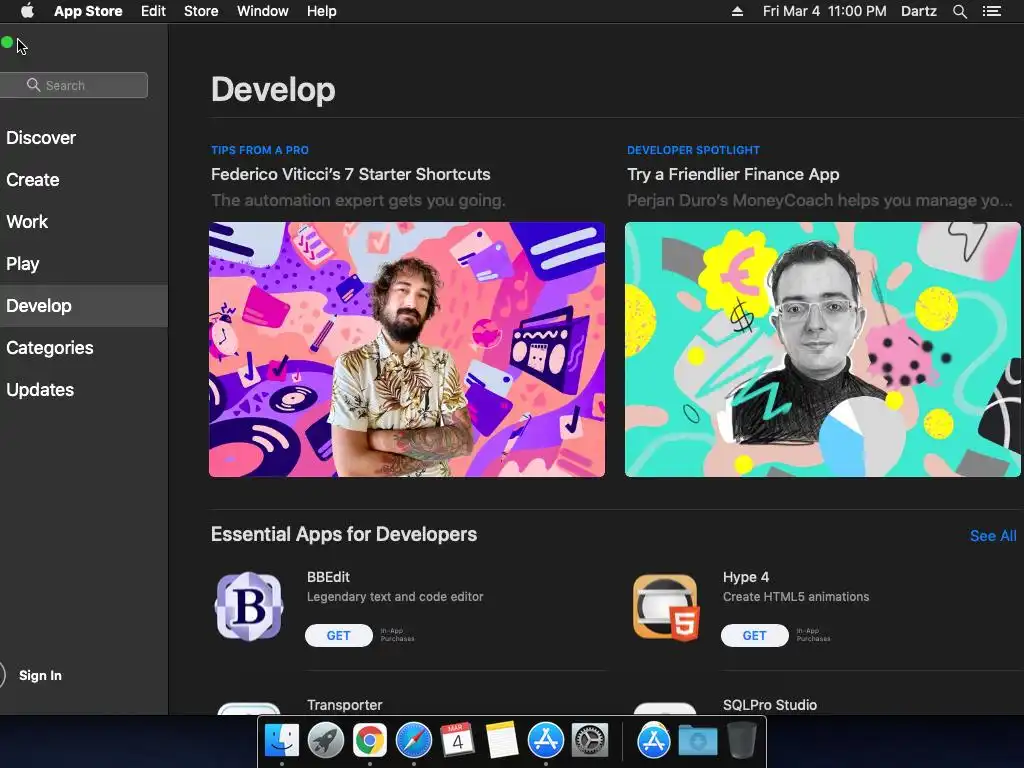The height and width of the screenshot is (768, 1024).
Task: Open the Window menu
Action: (x=263, y=11)
